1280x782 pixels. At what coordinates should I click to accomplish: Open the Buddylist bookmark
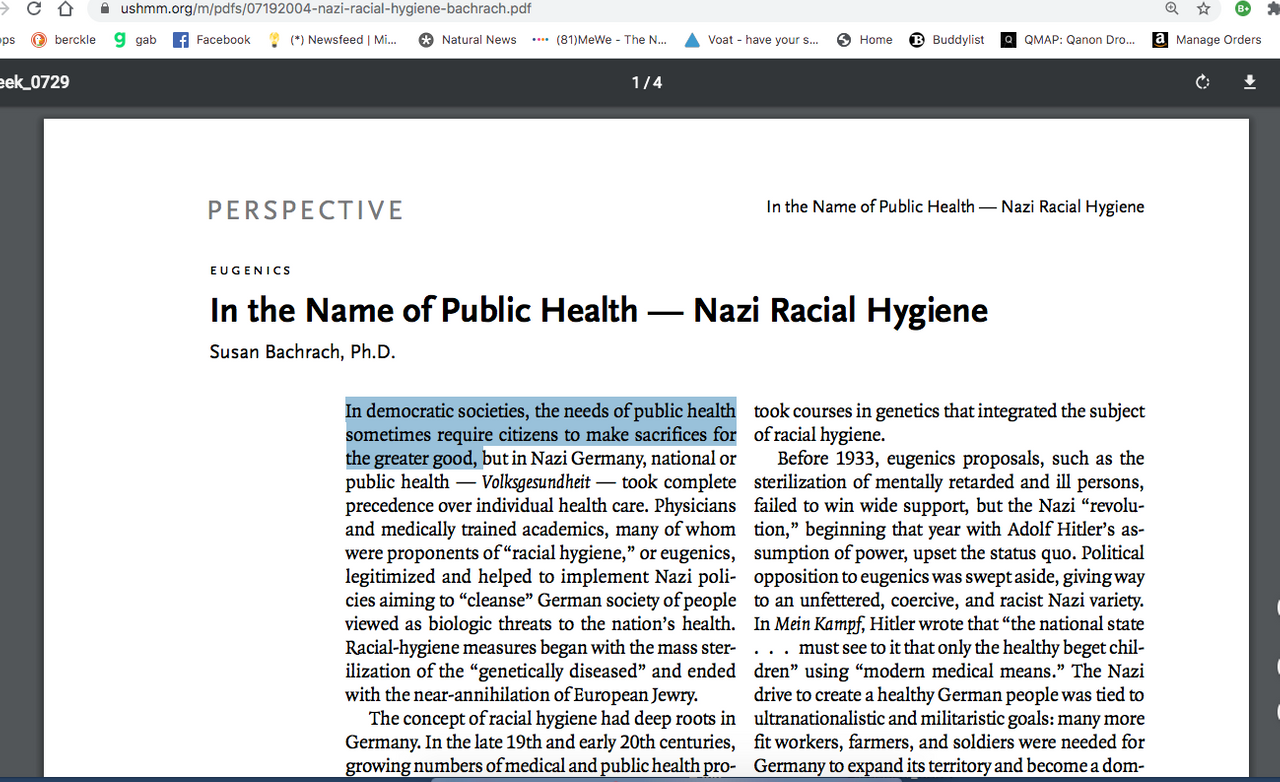[947, 40]
